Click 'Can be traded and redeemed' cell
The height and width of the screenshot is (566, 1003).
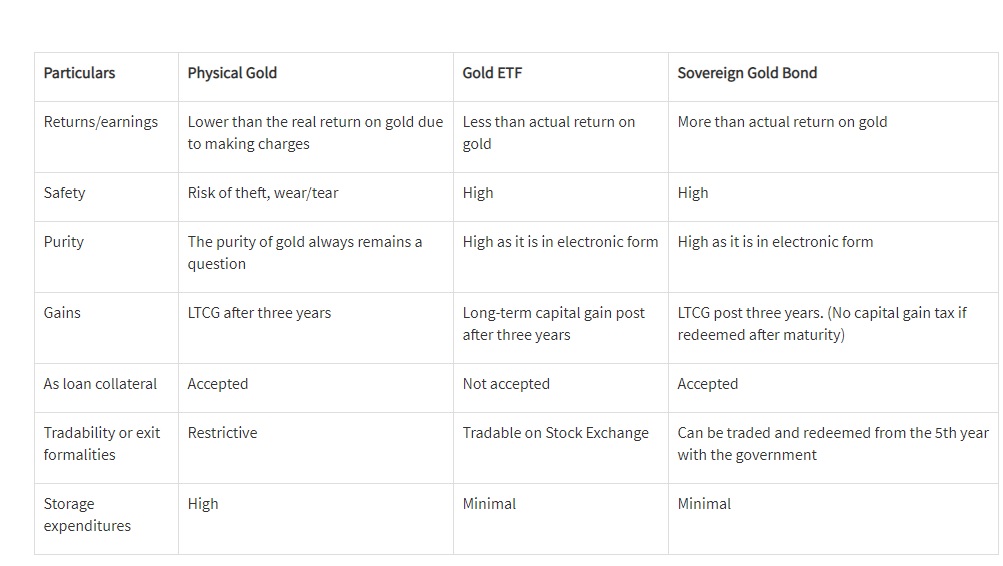coord(832,444)
